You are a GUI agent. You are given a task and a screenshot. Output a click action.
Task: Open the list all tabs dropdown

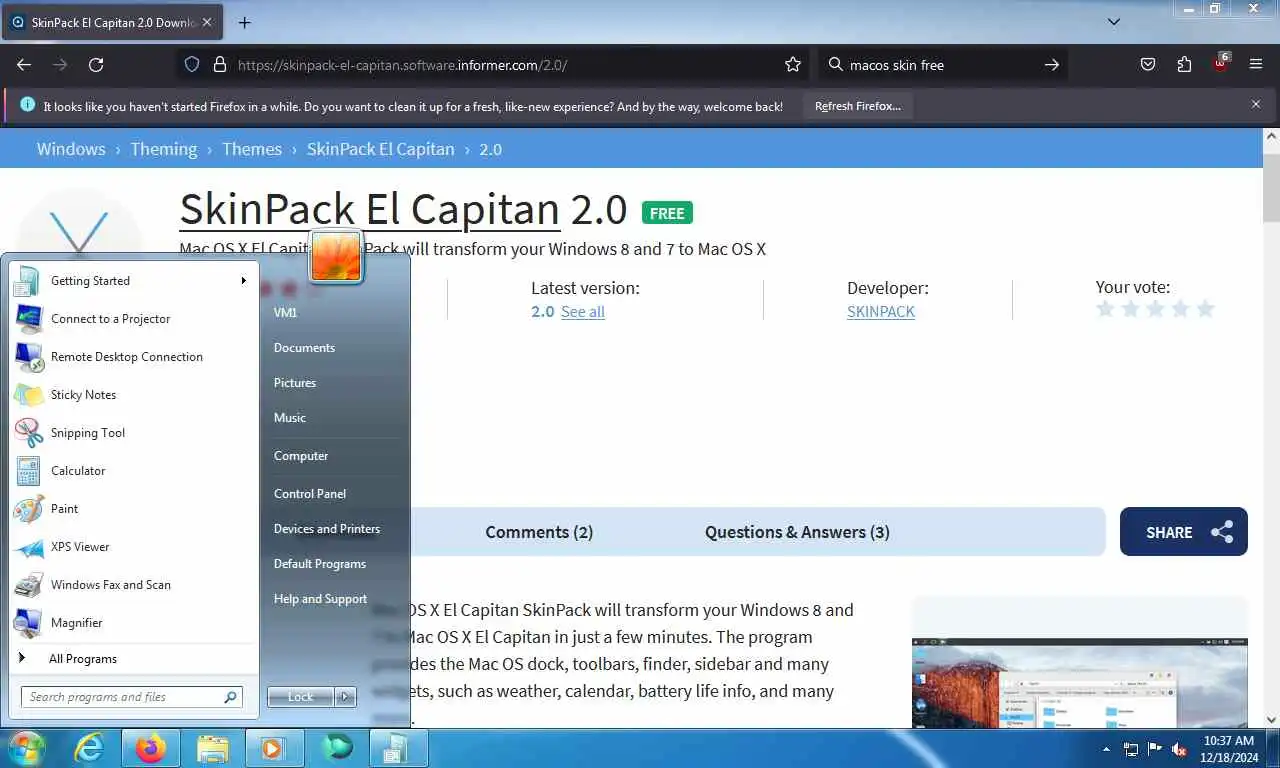(1114, 22)
